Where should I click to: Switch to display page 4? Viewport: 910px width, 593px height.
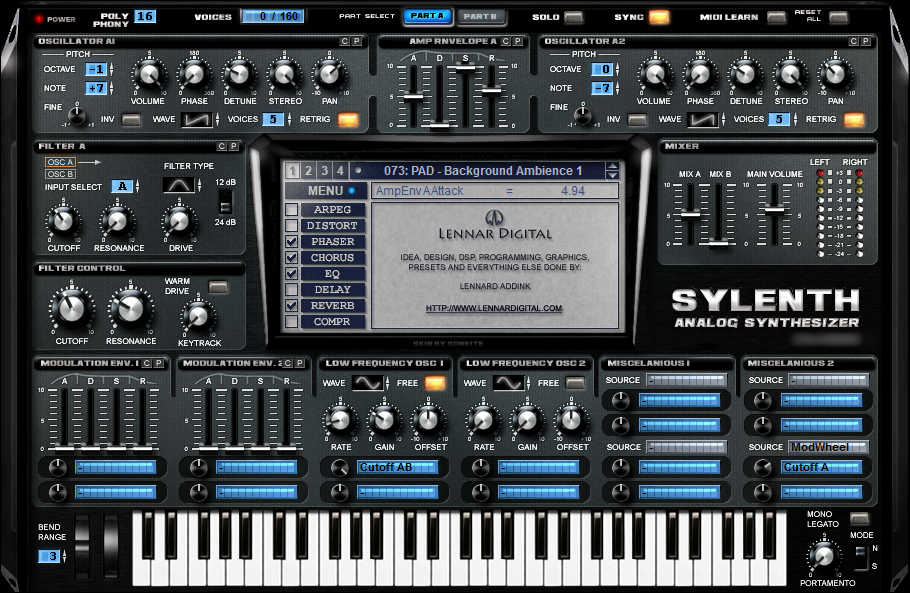(340, 171)
